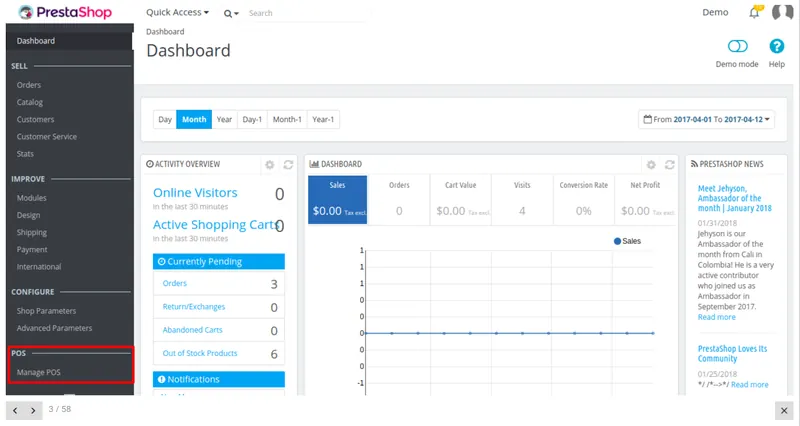This screenshot has height=426, width=800.
Task: Select the Visits metric tile
Action: (x=522, y=199)
